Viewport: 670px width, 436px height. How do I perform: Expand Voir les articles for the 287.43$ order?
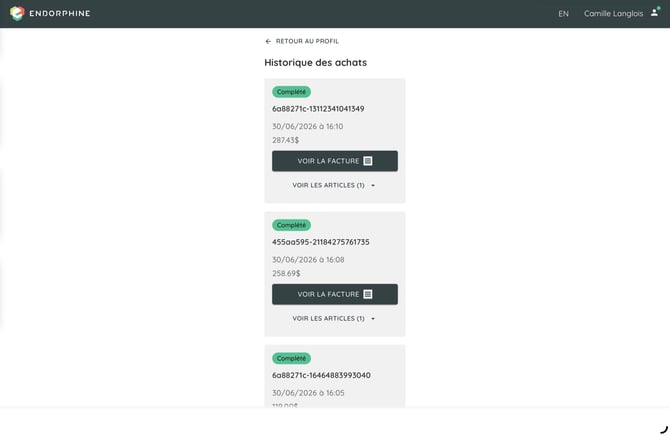(334, 185)
